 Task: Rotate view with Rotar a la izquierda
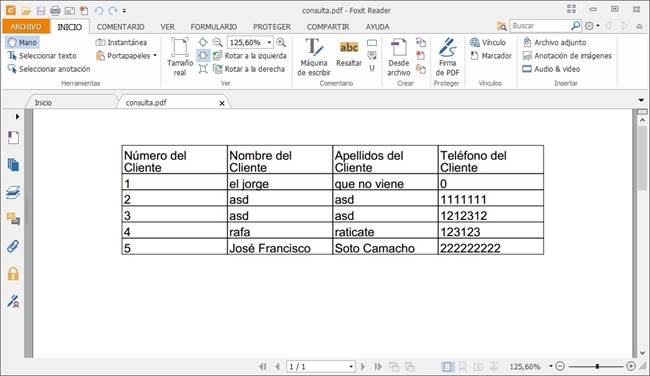250,56
